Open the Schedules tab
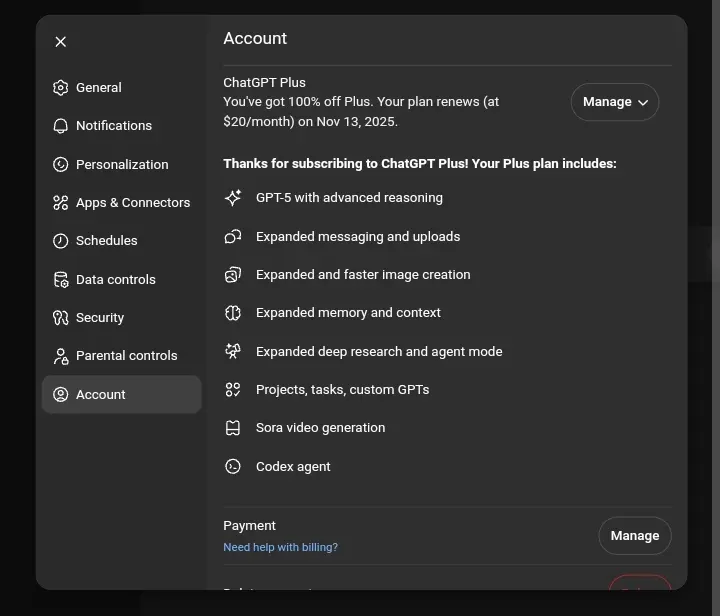The height and width of the screenshot is (616, 720). (x=122, y=241)
